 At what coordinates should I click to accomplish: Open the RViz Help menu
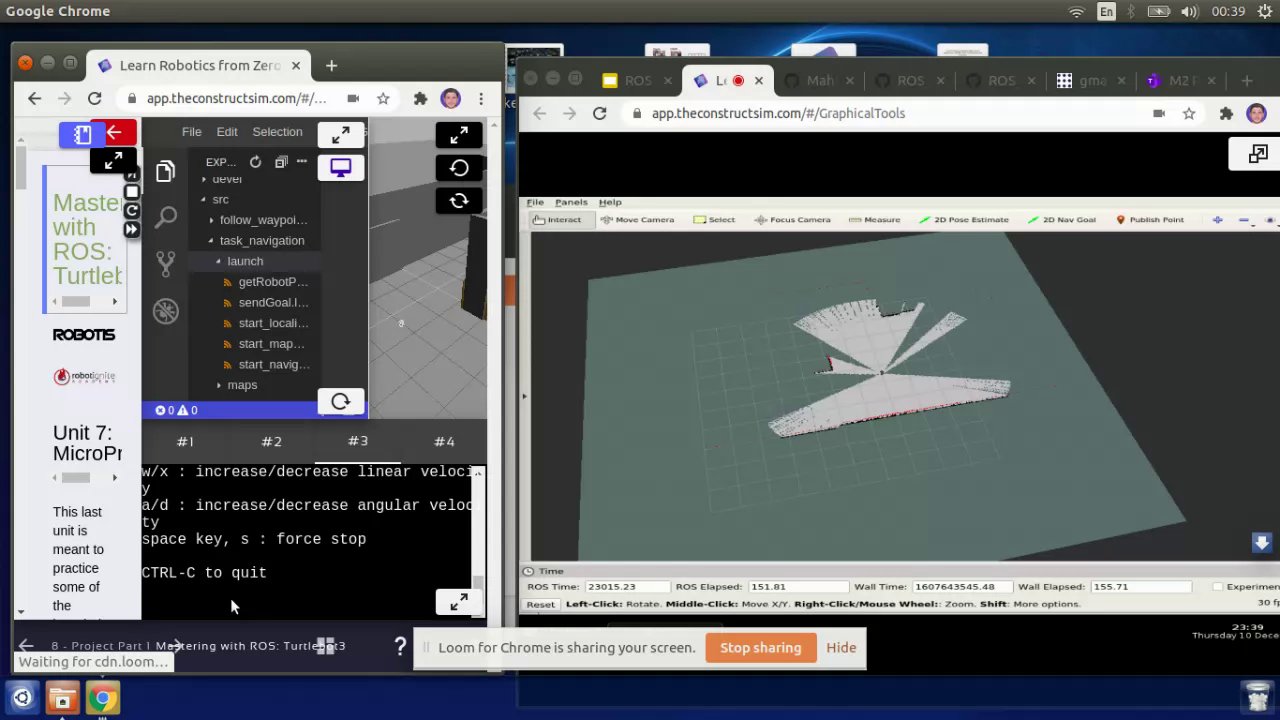pos(610,202)
